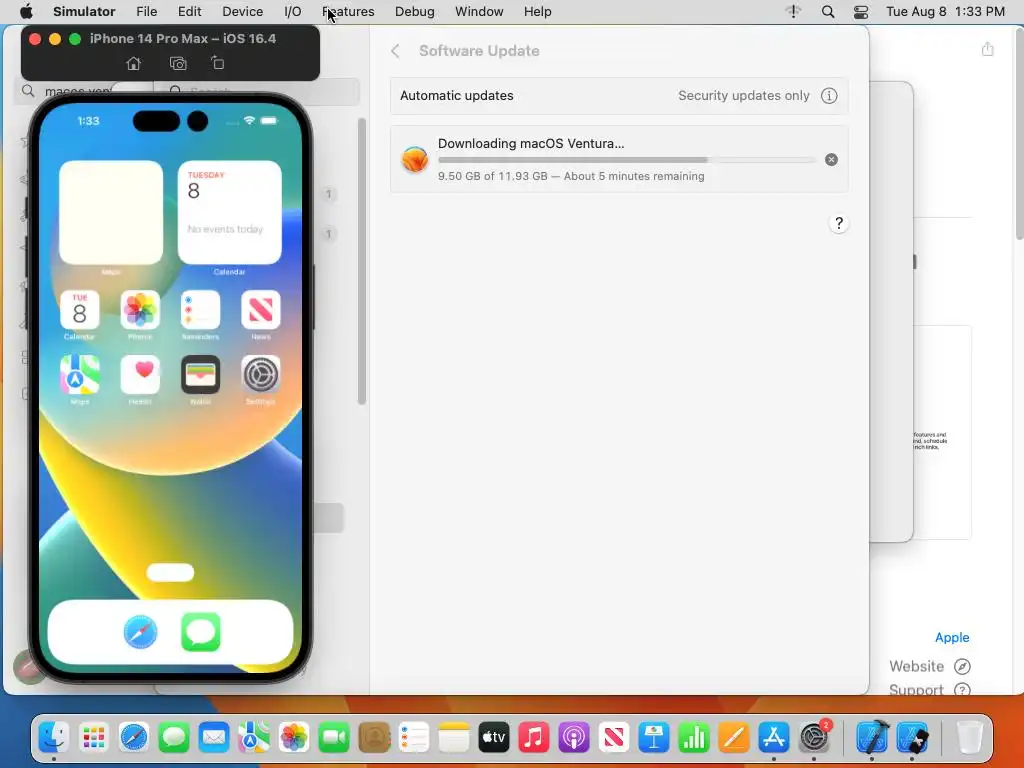Screen dimensions: 1024x768
Task: Launch the News app on iPhone home screen
Action: 261,310
